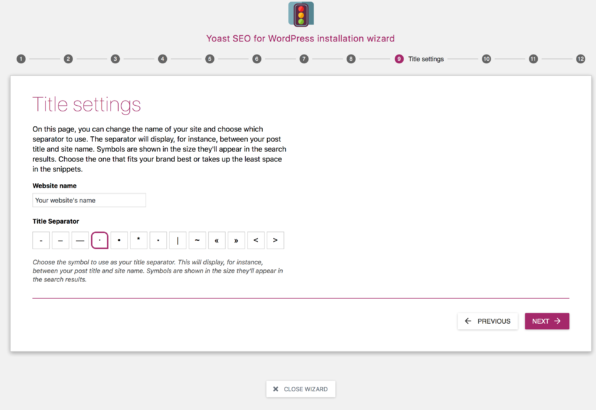Select the tilde title separator
Viewport: 596px width, 411px height.
click(197, 240)
